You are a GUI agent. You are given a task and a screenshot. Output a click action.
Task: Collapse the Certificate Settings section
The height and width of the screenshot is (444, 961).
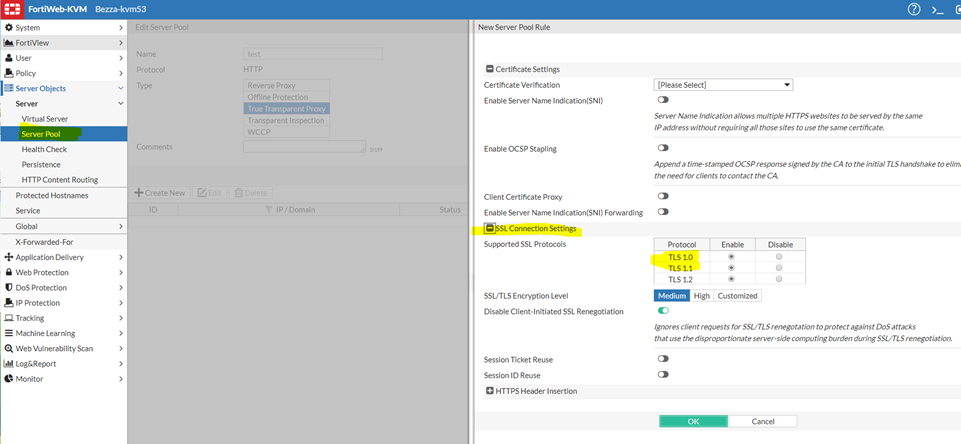pos(489,69)
